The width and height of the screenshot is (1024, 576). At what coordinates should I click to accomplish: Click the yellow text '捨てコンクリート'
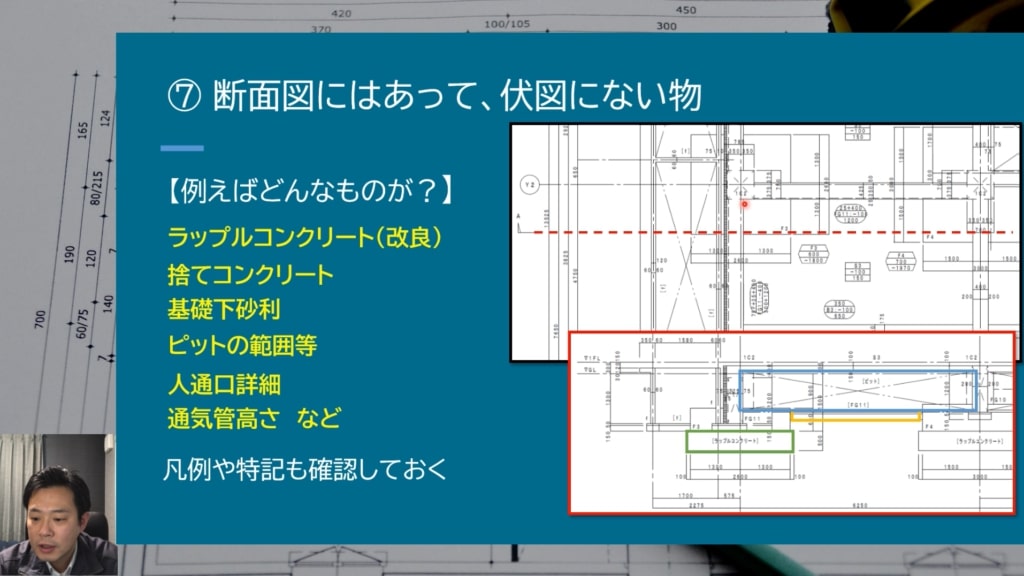[250, 274]
